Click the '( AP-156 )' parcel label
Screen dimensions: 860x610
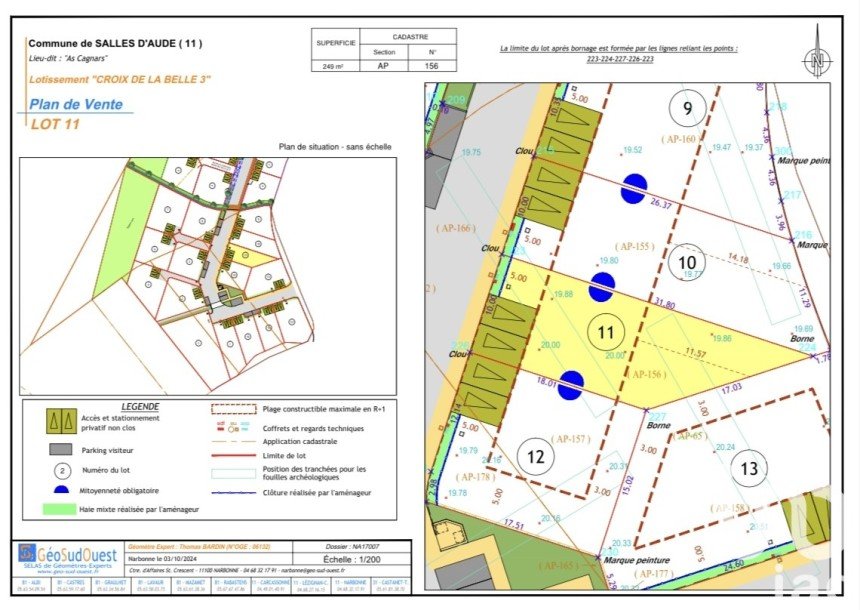[647, 375]
